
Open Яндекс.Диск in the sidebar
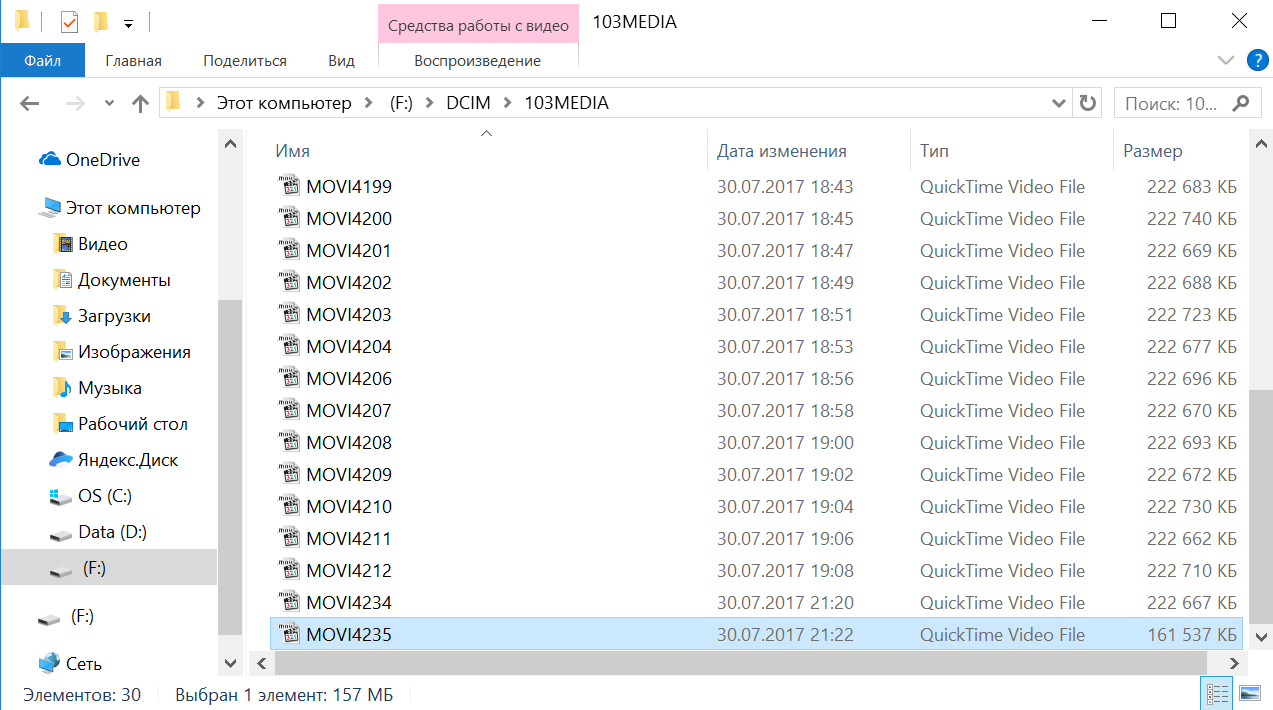(127, 460)
